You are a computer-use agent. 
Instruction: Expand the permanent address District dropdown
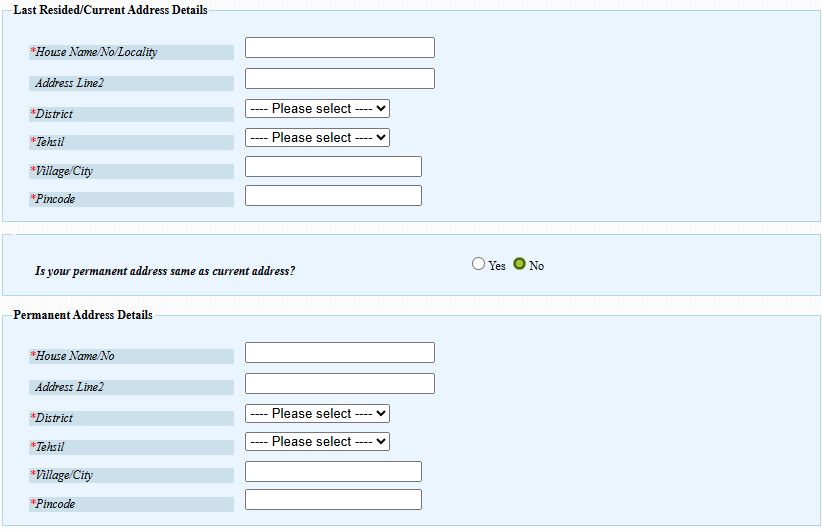point(317,413)
